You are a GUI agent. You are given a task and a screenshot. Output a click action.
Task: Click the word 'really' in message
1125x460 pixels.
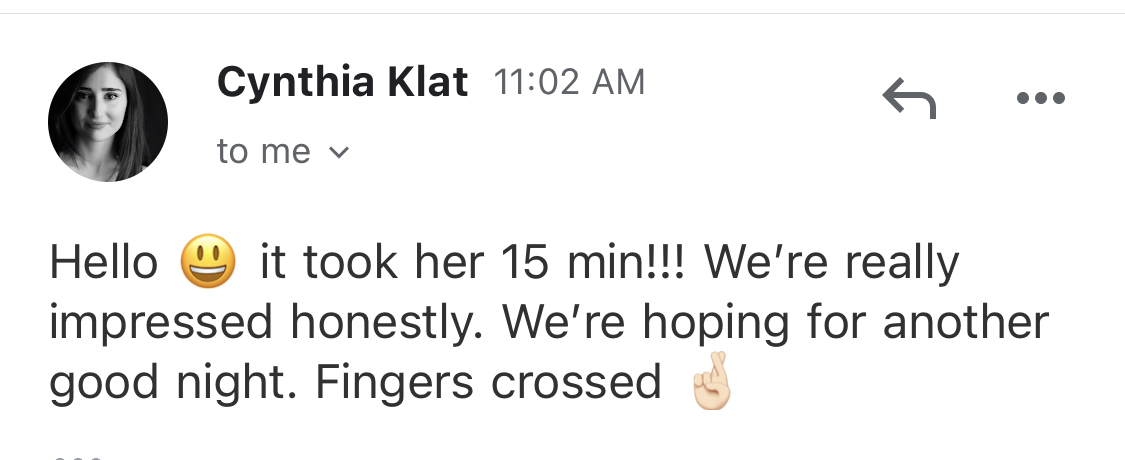902,264
